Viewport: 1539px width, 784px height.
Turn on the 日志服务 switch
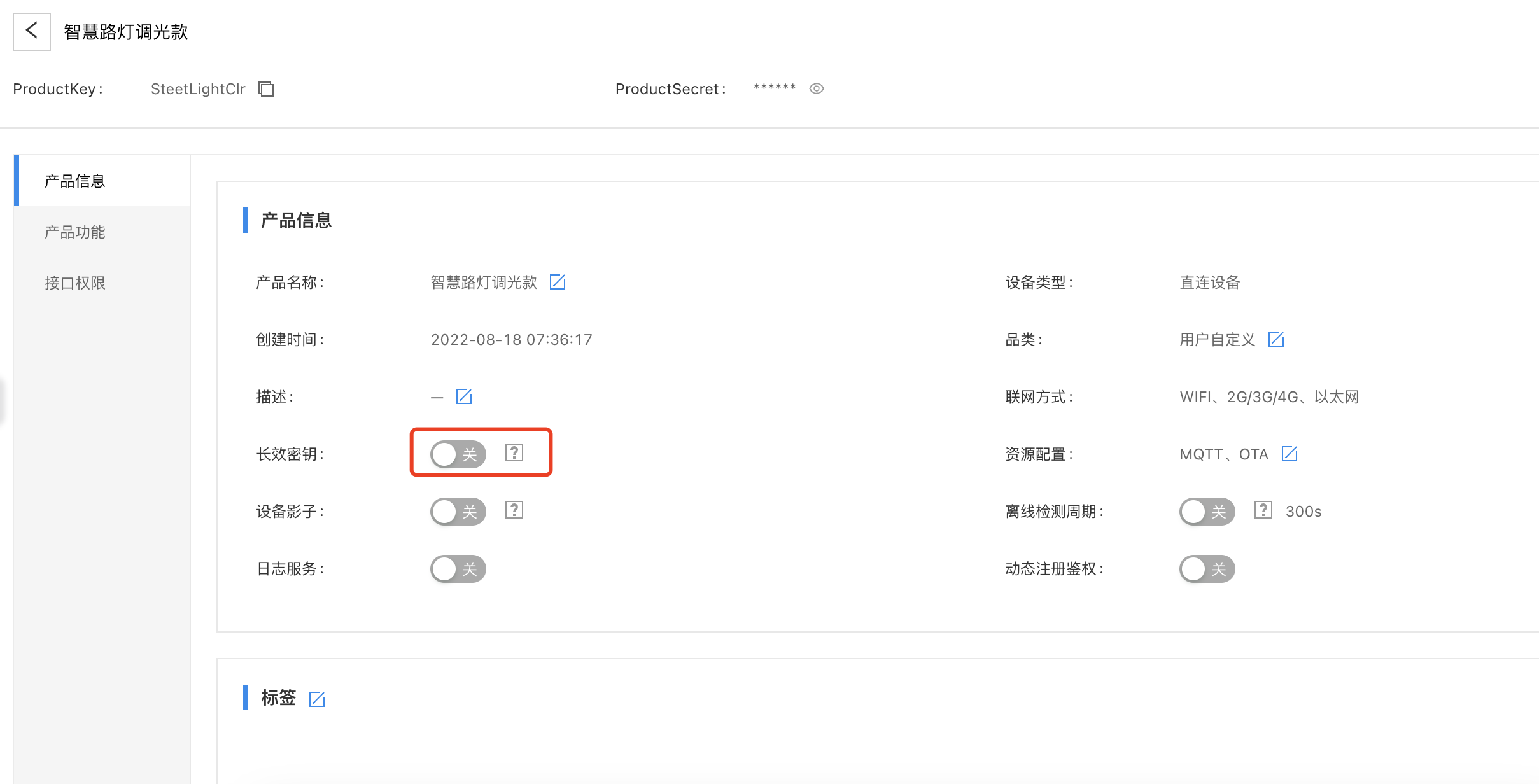coord(458,569)
